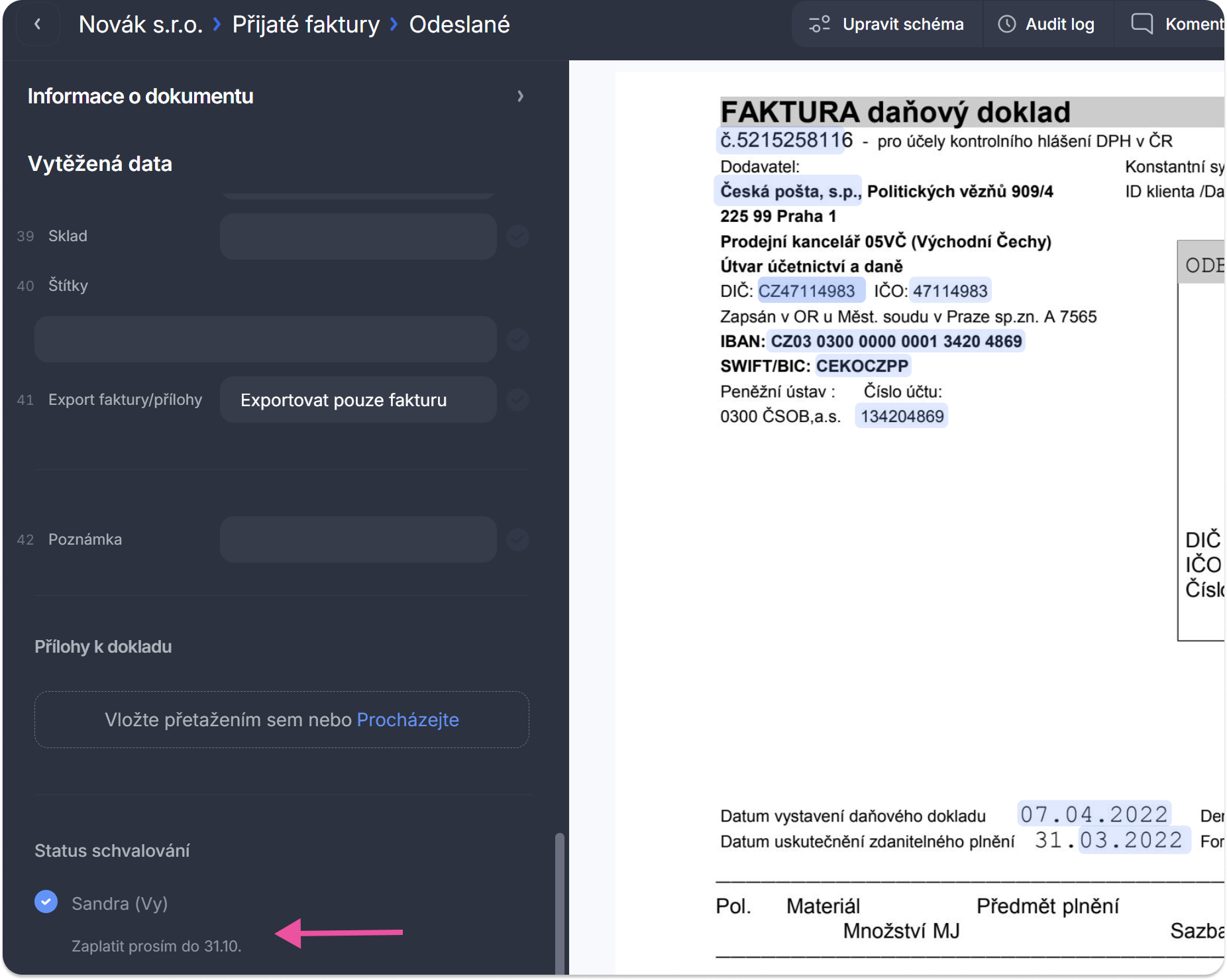Go to Přijaté faktury breadcrumb
1227x980 pixels.
[305, 25]
